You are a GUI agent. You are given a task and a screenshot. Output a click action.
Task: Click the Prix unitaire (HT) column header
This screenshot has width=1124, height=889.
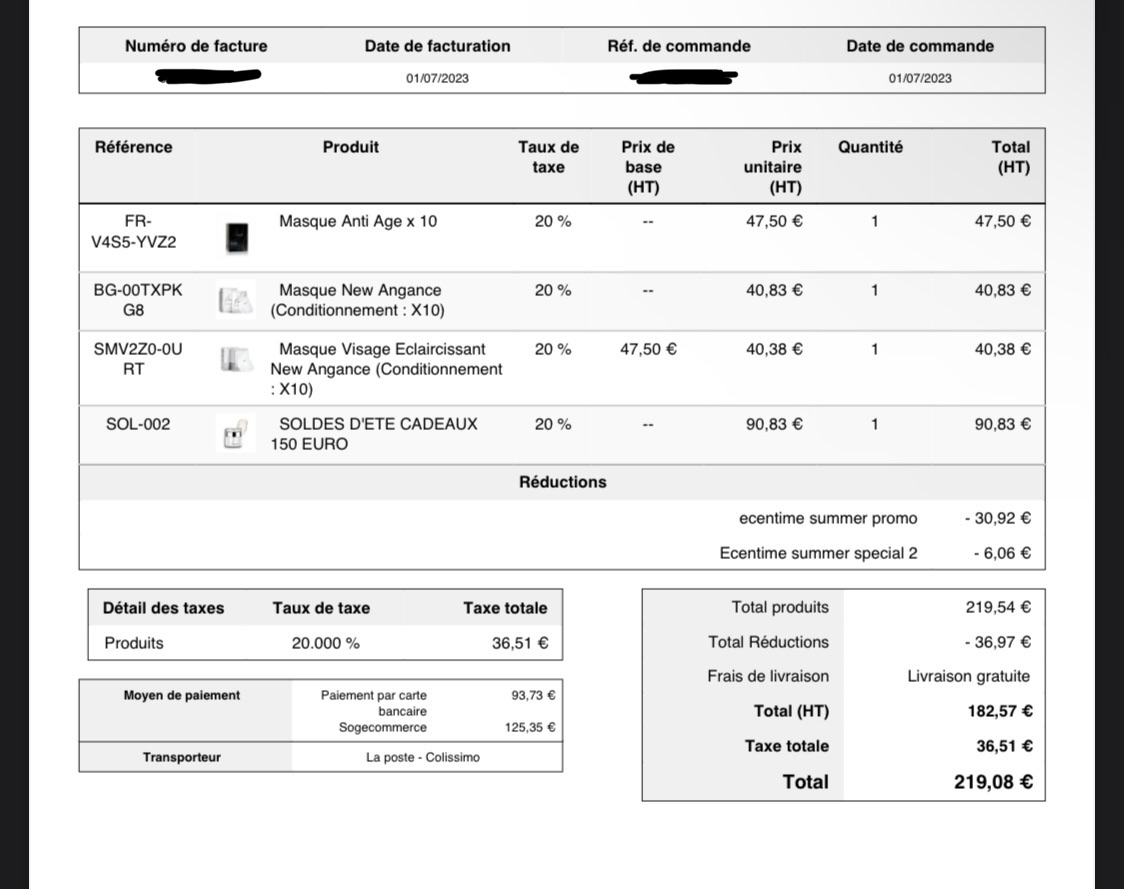coord(773,167)
